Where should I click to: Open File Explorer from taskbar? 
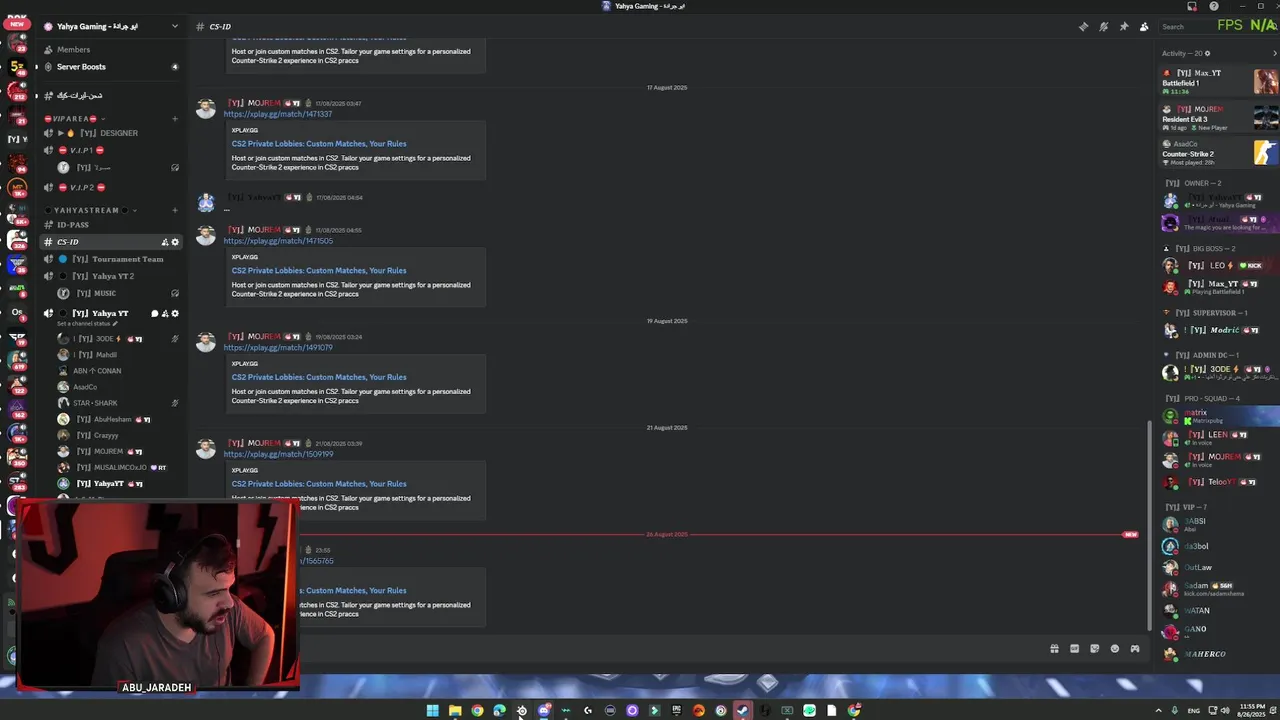[x=455, y=711]
